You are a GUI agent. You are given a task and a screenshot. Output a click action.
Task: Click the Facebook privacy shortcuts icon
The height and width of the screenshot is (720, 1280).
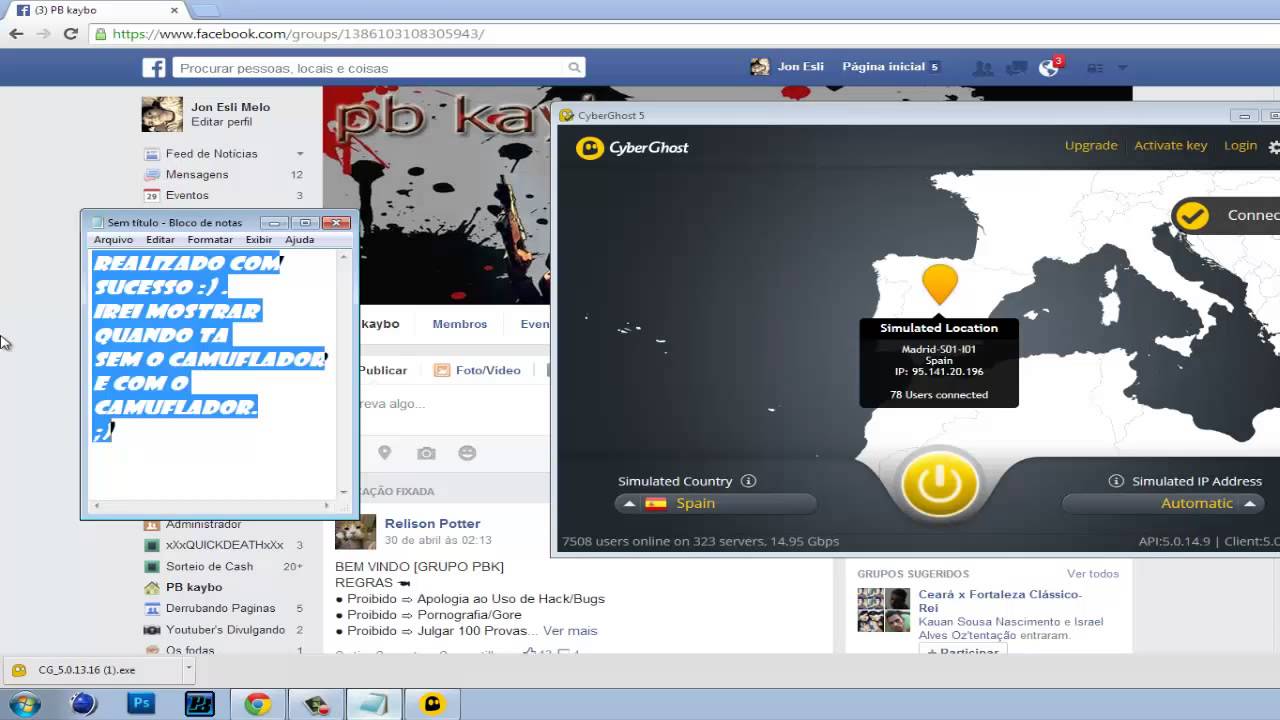pos(1095,68)
